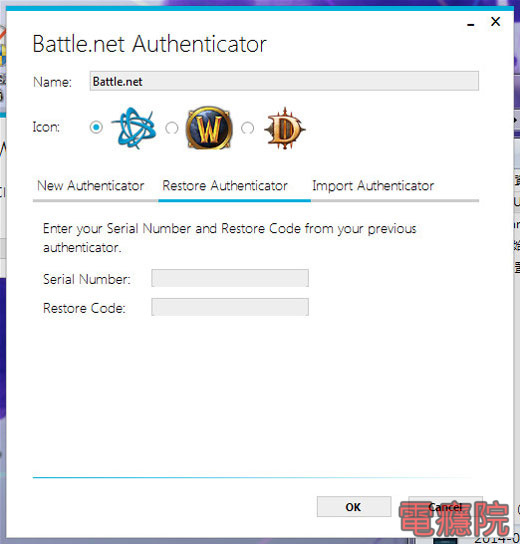Select the Battle.net logo icon
520x544 pixels.
134,128
